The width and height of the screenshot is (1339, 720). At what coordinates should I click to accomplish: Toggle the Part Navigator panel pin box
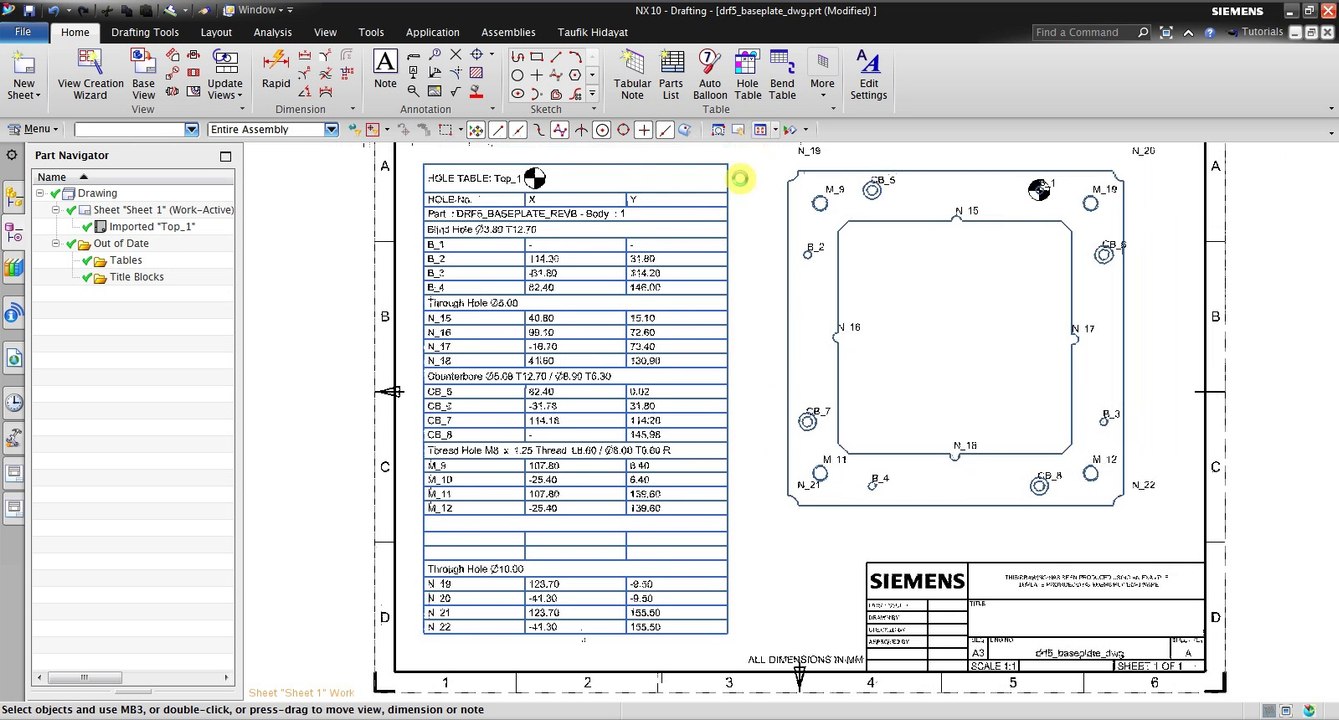pyautogui.click(x=225, y=156)
